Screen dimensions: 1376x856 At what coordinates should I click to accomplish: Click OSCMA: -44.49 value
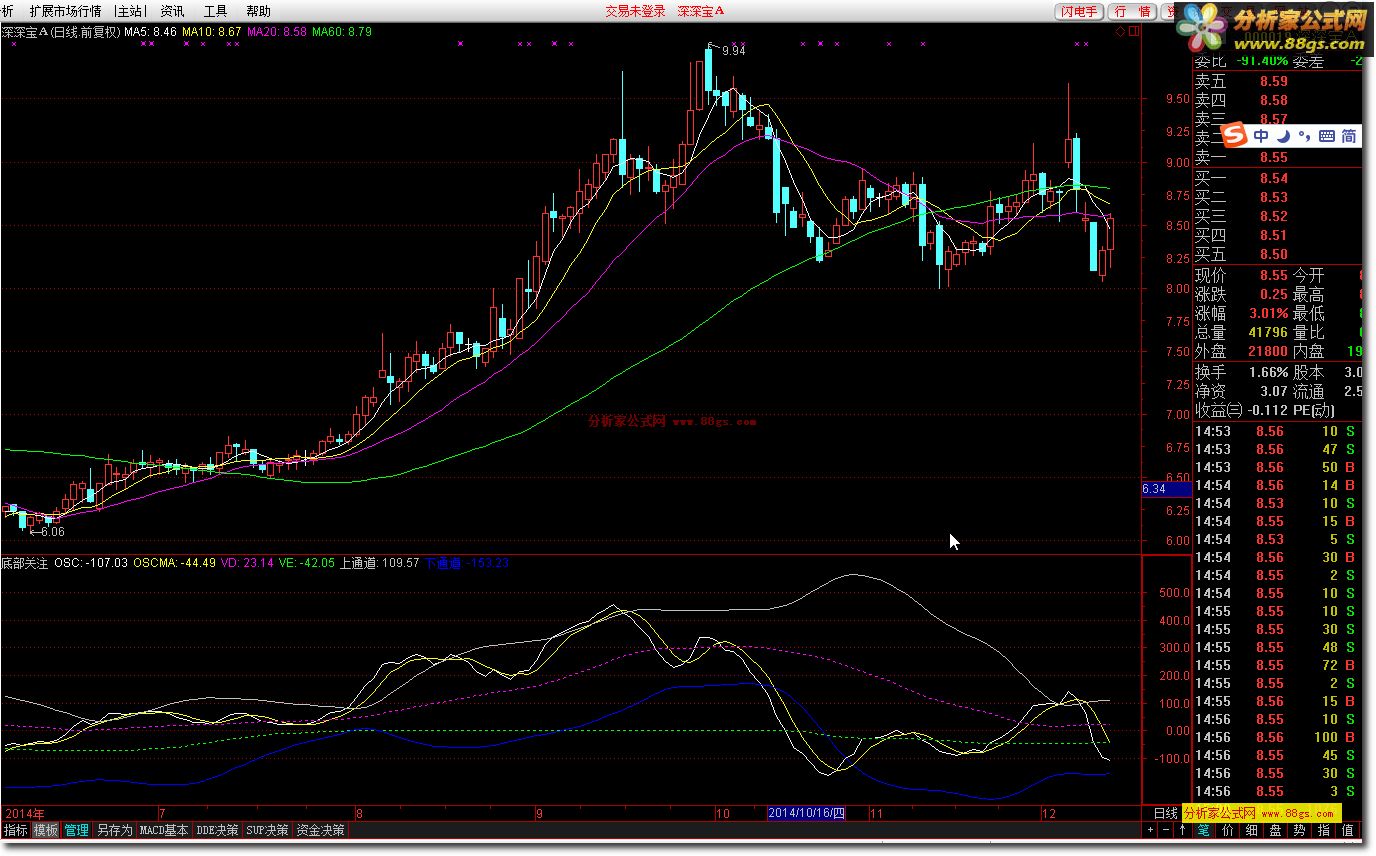click(x=174, y=563)
